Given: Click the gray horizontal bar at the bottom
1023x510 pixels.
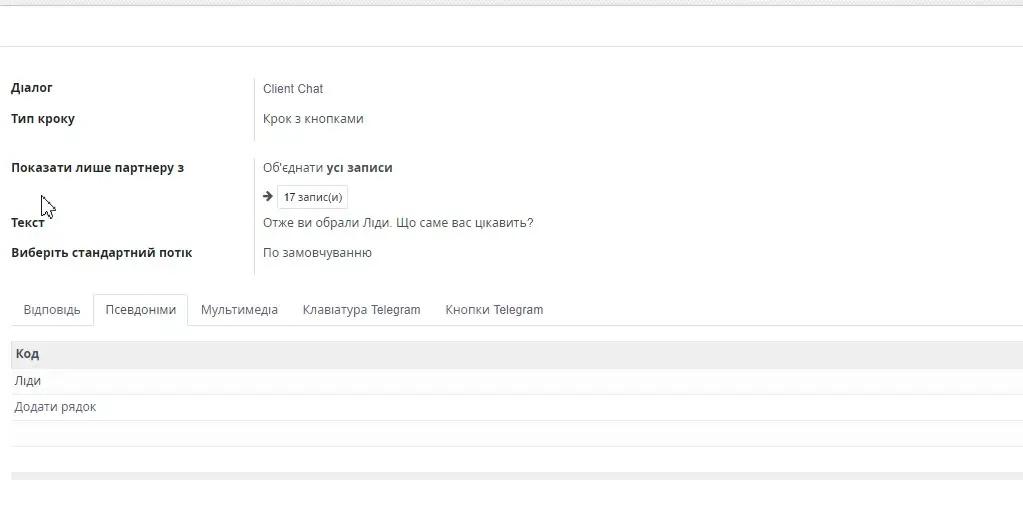Looking at the screenshot, I should (516, 476).
